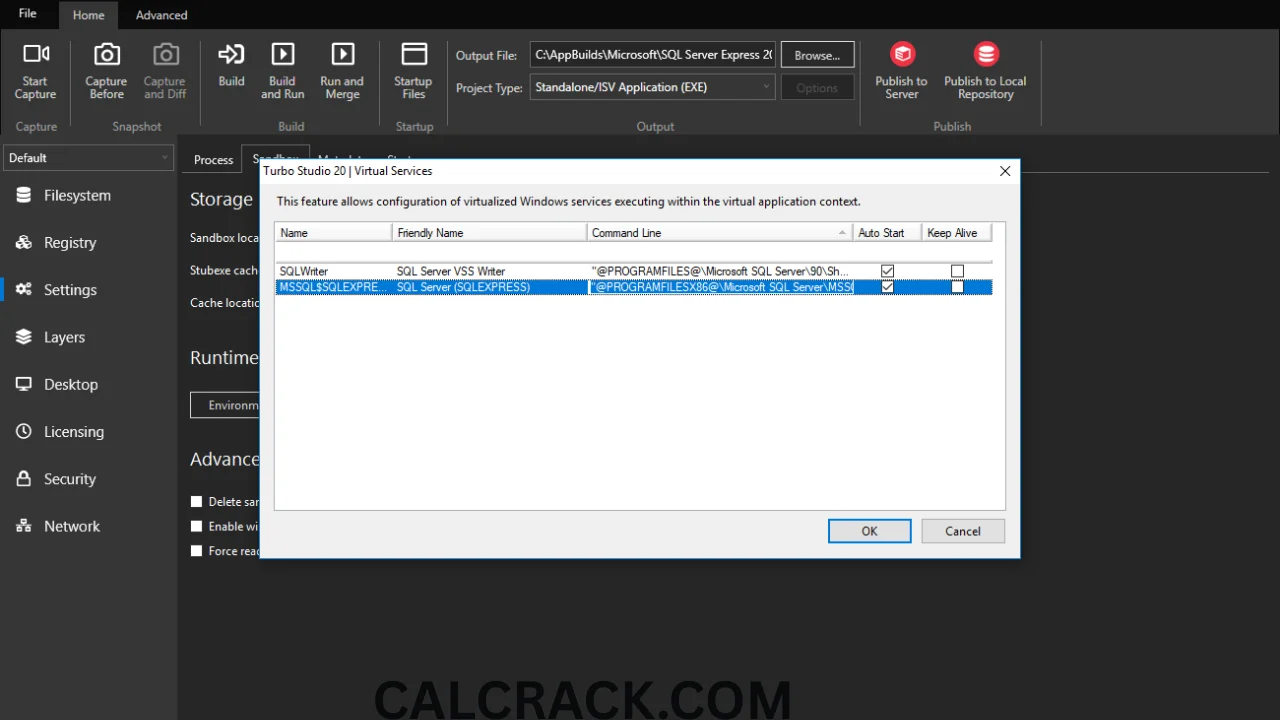Click the Capture and Diff camera icon
Screen dimensions: 1280x720
pos(165,54)
